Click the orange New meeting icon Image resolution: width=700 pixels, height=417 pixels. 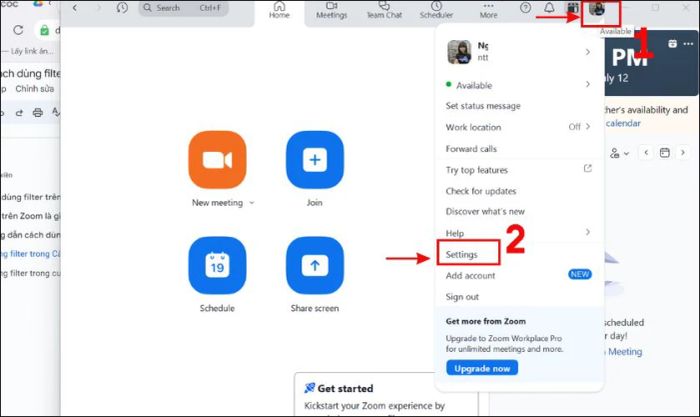[217, 160]
